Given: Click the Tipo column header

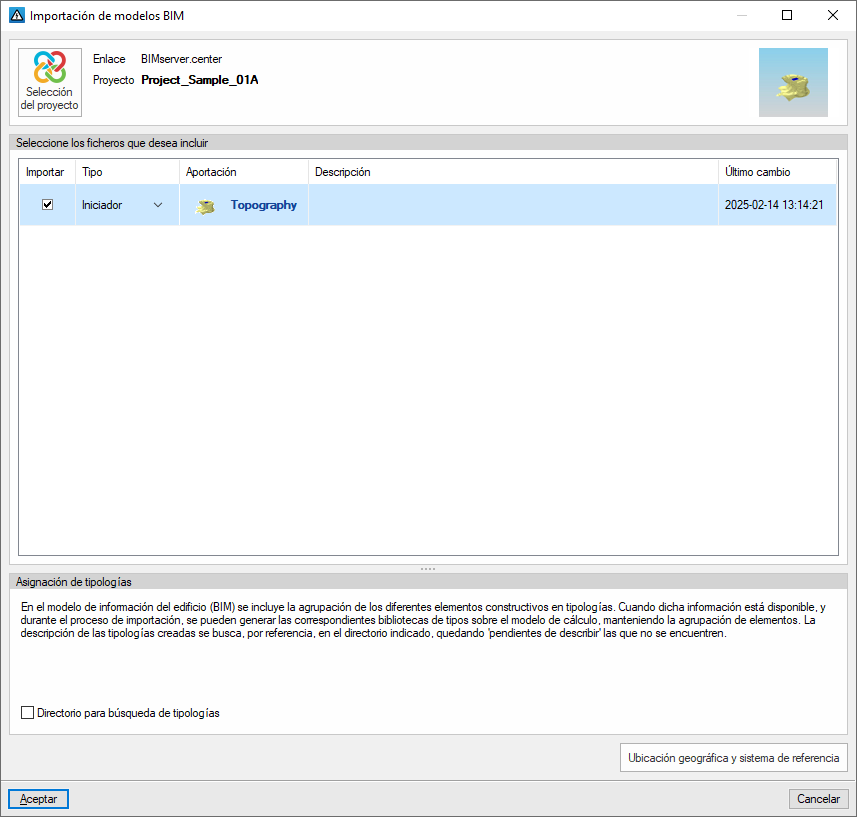Looking at the screenshot, I should pyautogui.click(x=127, y=172).
